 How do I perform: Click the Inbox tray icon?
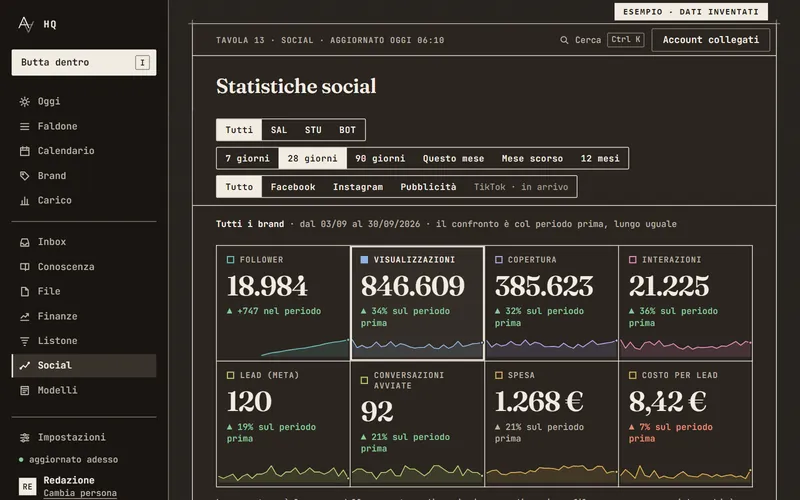pos(24,242)
